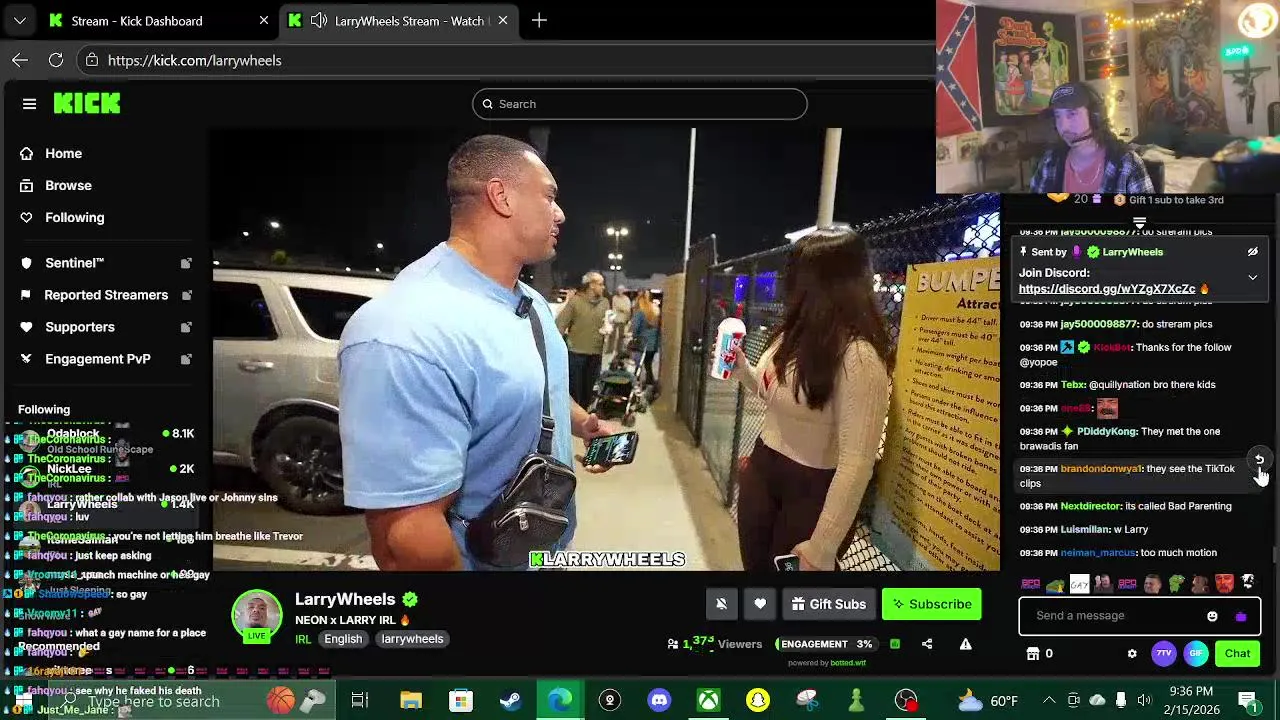
Task: Click the Engagement 3% progress bar
Action: [825, 644]
